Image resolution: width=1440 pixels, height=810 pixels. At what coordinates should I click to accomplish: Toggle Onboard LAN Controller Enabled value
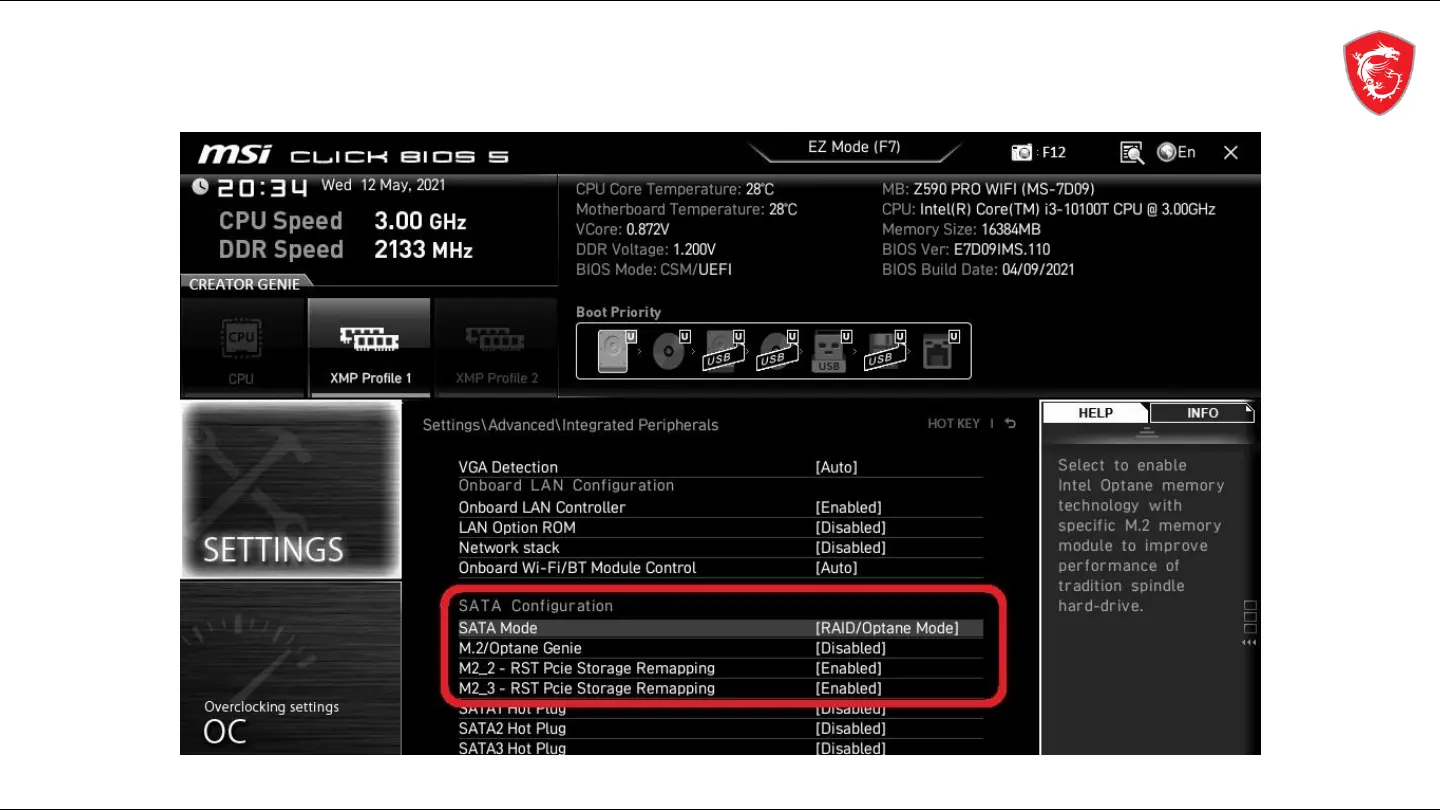pyautogui.click(x=848, y=507)
